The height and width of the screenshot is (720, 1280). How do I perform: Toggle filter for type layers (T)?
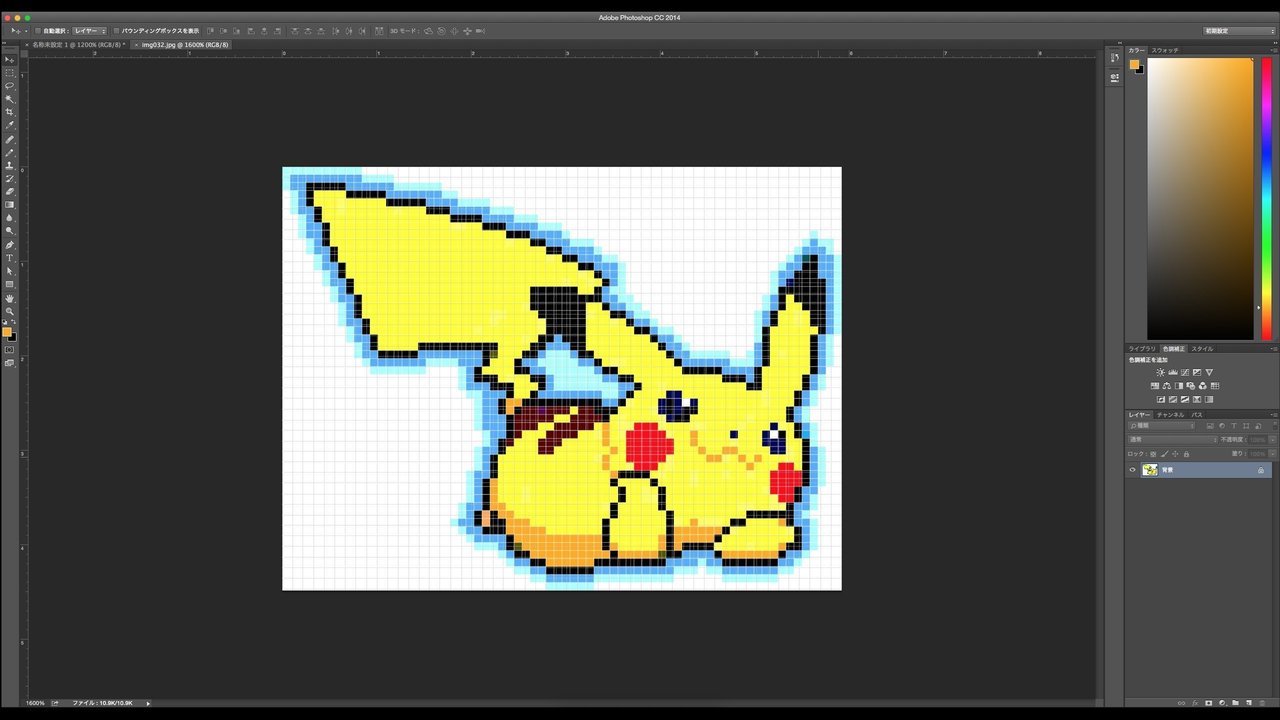(x=1234, y=426)
